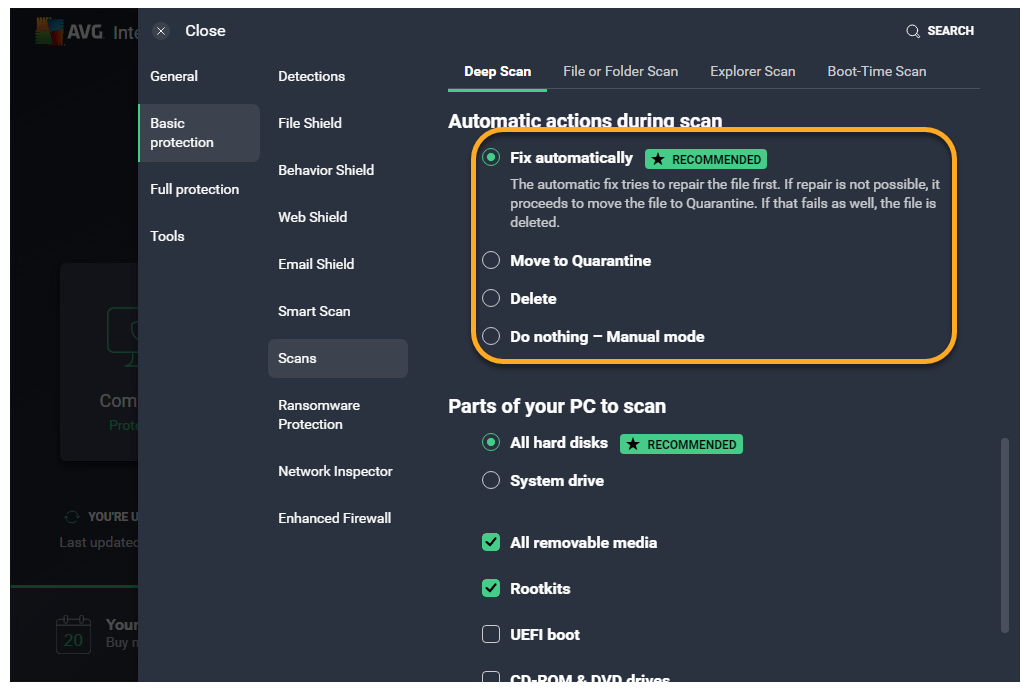Click the refresh update icon
The width and height of the screenshot is (1030, 694).
[71, 517]
